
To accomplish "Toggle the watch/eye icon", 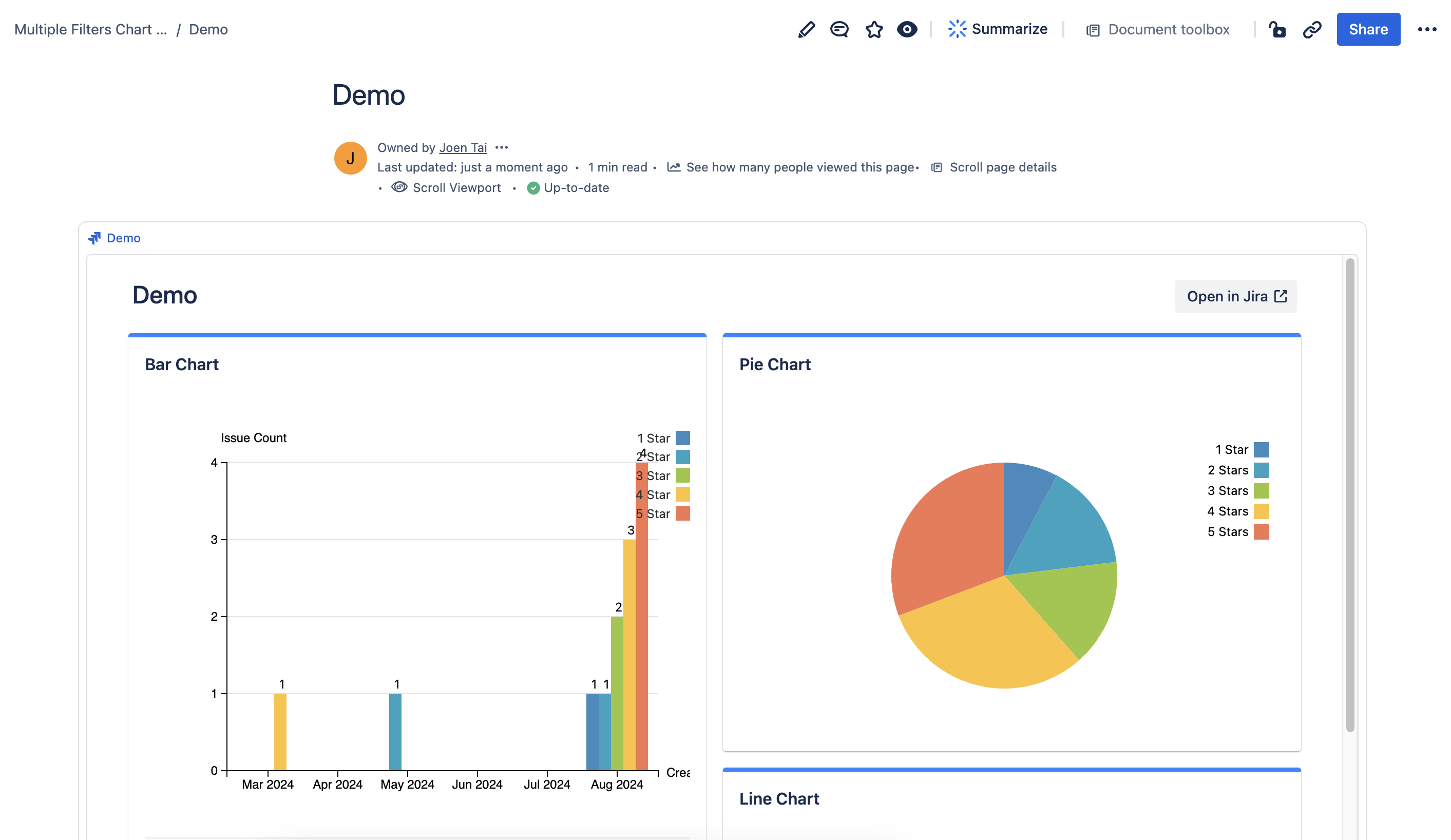I will 907,29.
